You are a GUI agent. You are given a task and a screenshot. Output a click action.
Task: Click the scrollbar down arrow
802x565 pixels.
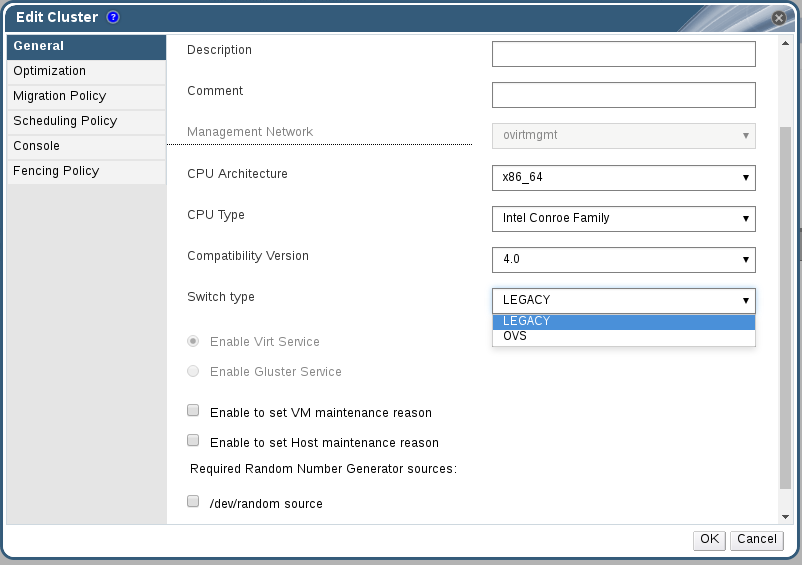point(784,516)
